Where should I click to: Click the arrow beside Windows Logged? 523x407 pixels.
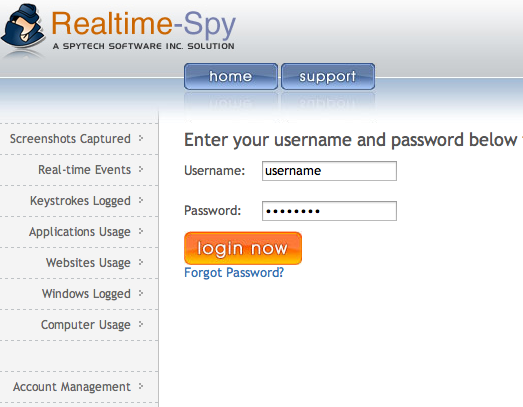(141, 293)
